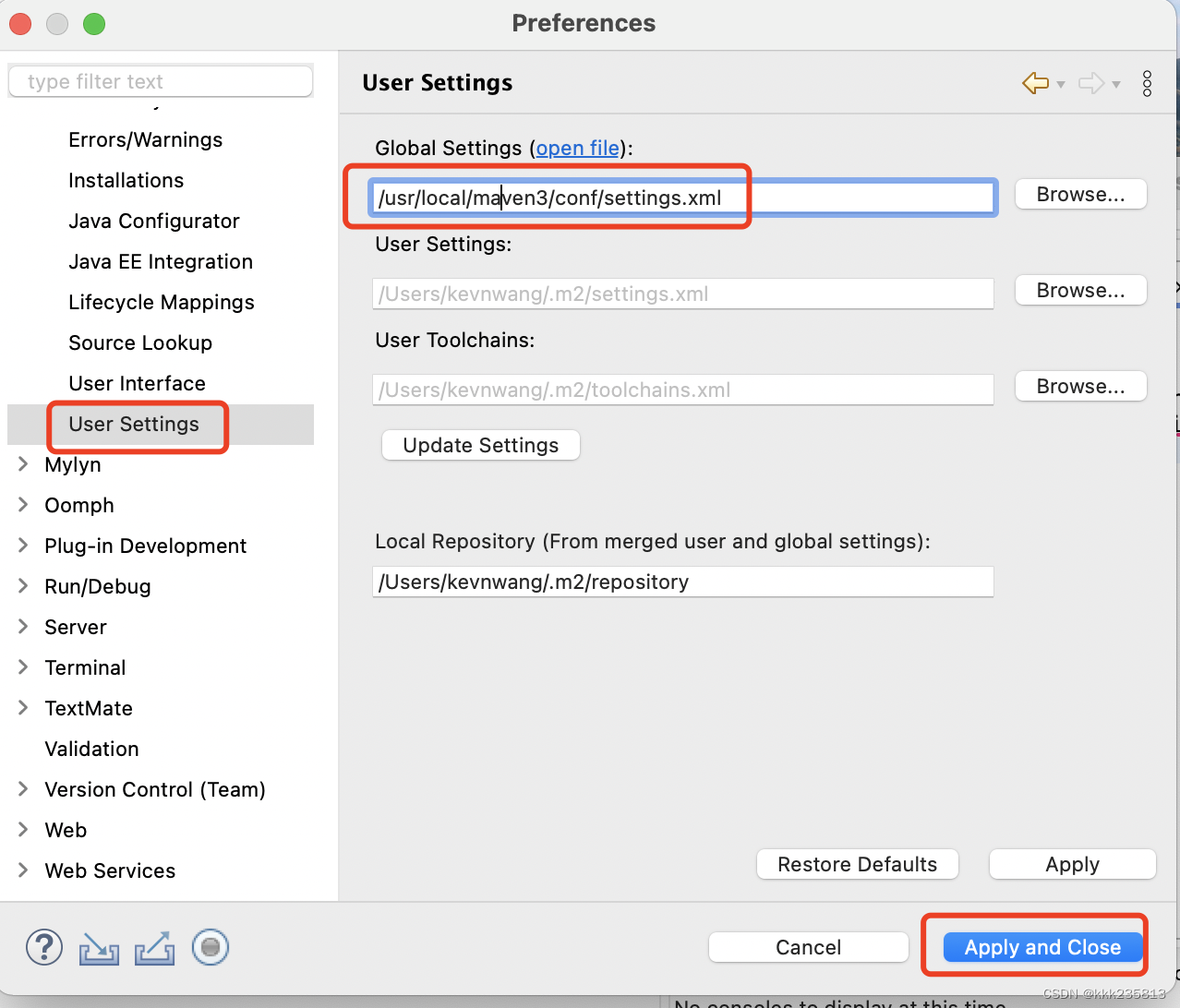Expand the Mylyn tree section
Viewport: 1180px width, 1008px height.
tap(21, 464)
